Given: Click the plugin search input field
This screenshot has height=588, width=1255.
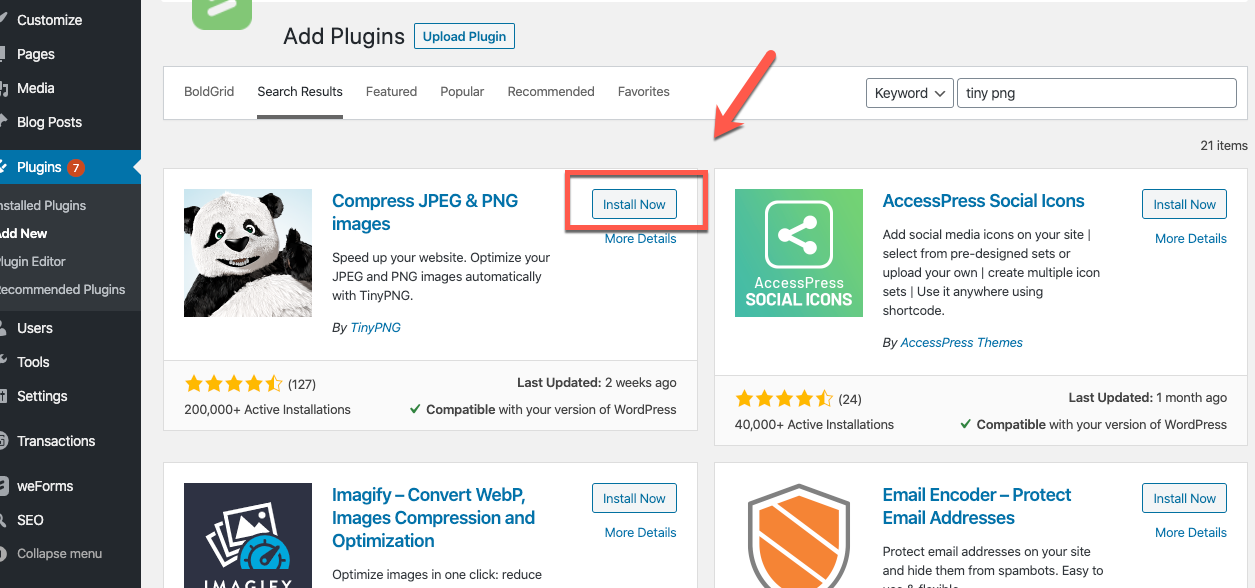Looking at the screenshot, I should coord(1096,93).
